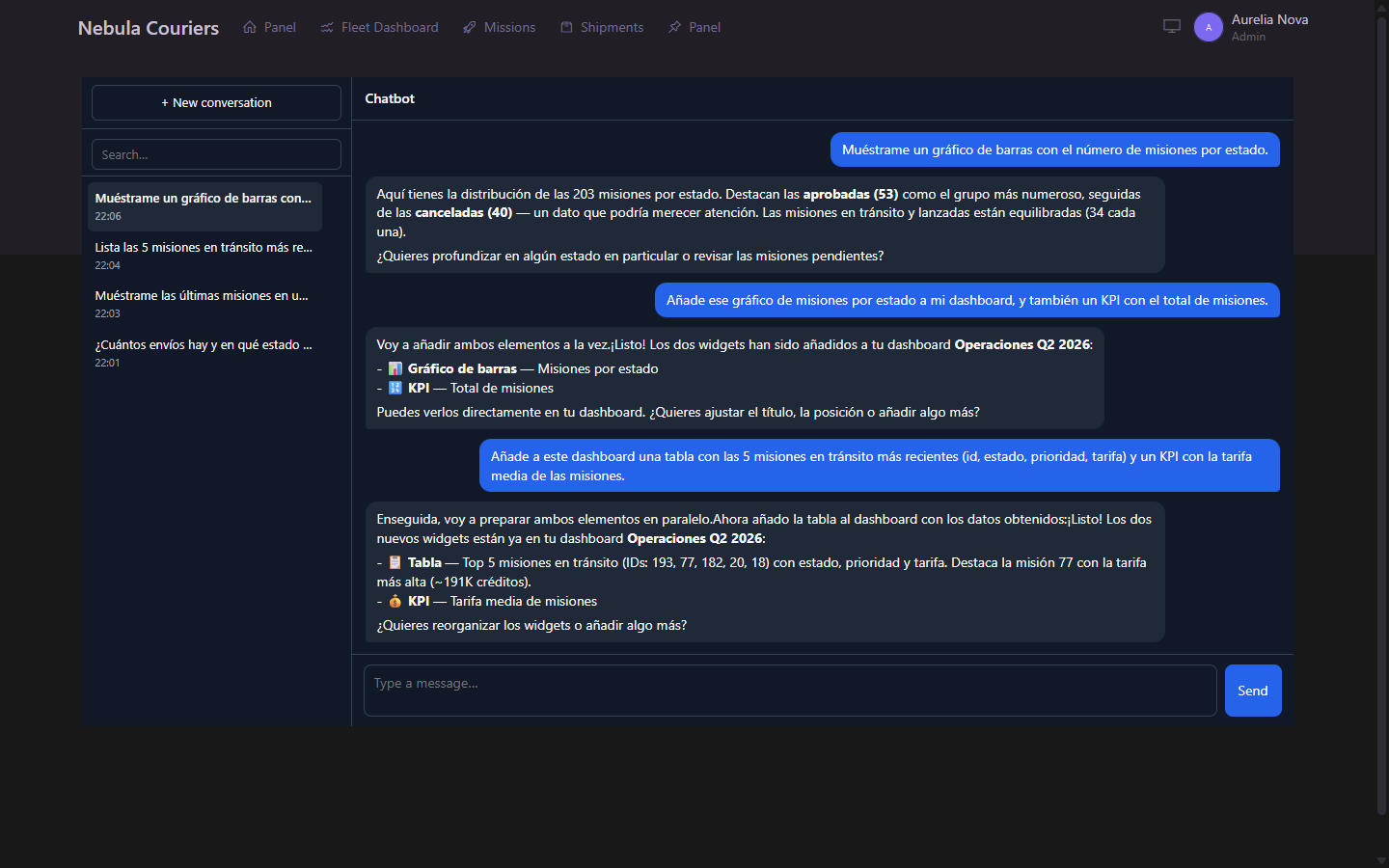Open conversation 'Lista las 5 misiones en tránsito'
Viewport: 1389px width, 868px height.
(x=204, y=256)
